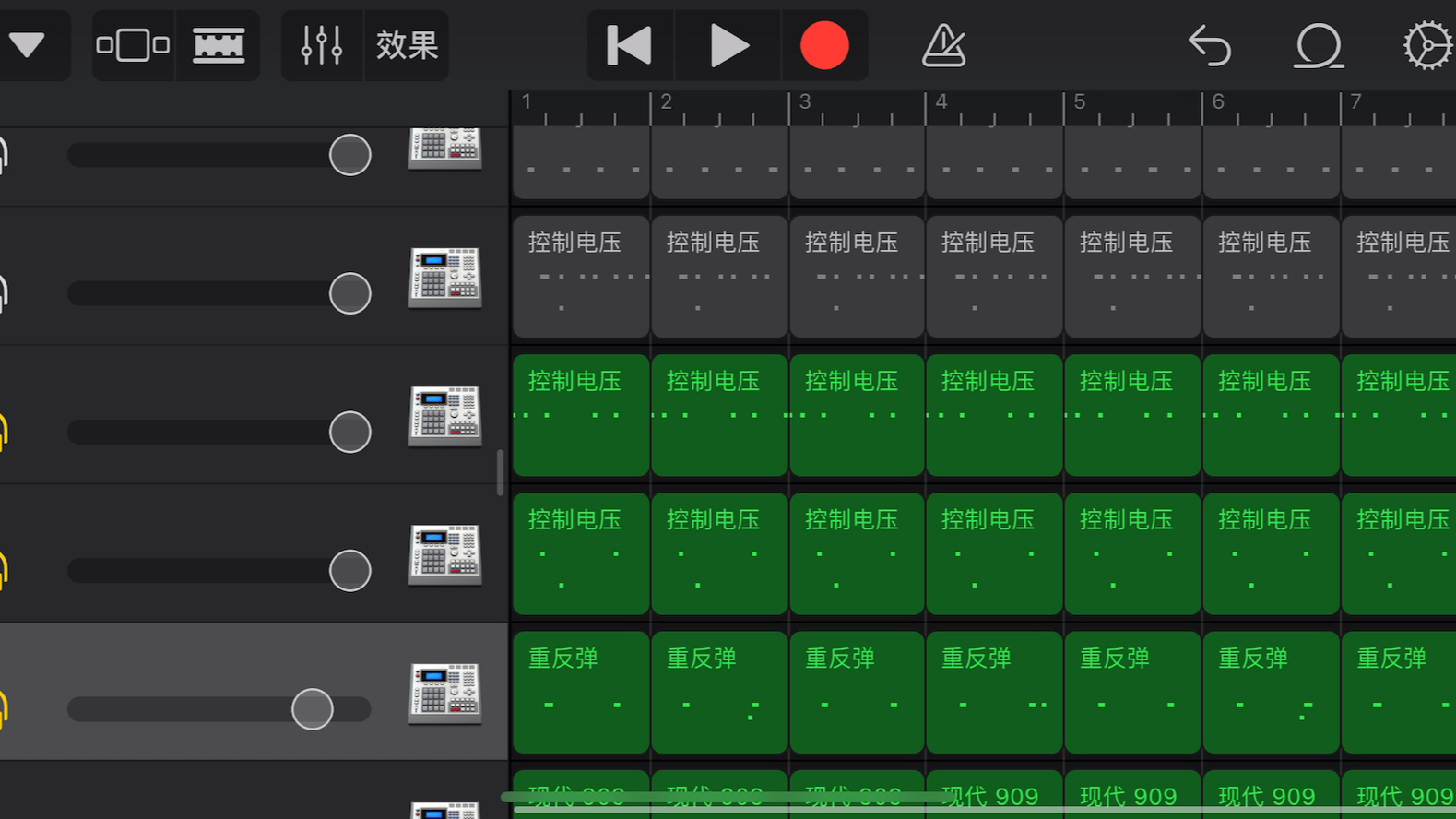Viewport: 1456px width, 819px height.
Task: Adjust volume slider knob of second track
Action: [x=350, y=293]
